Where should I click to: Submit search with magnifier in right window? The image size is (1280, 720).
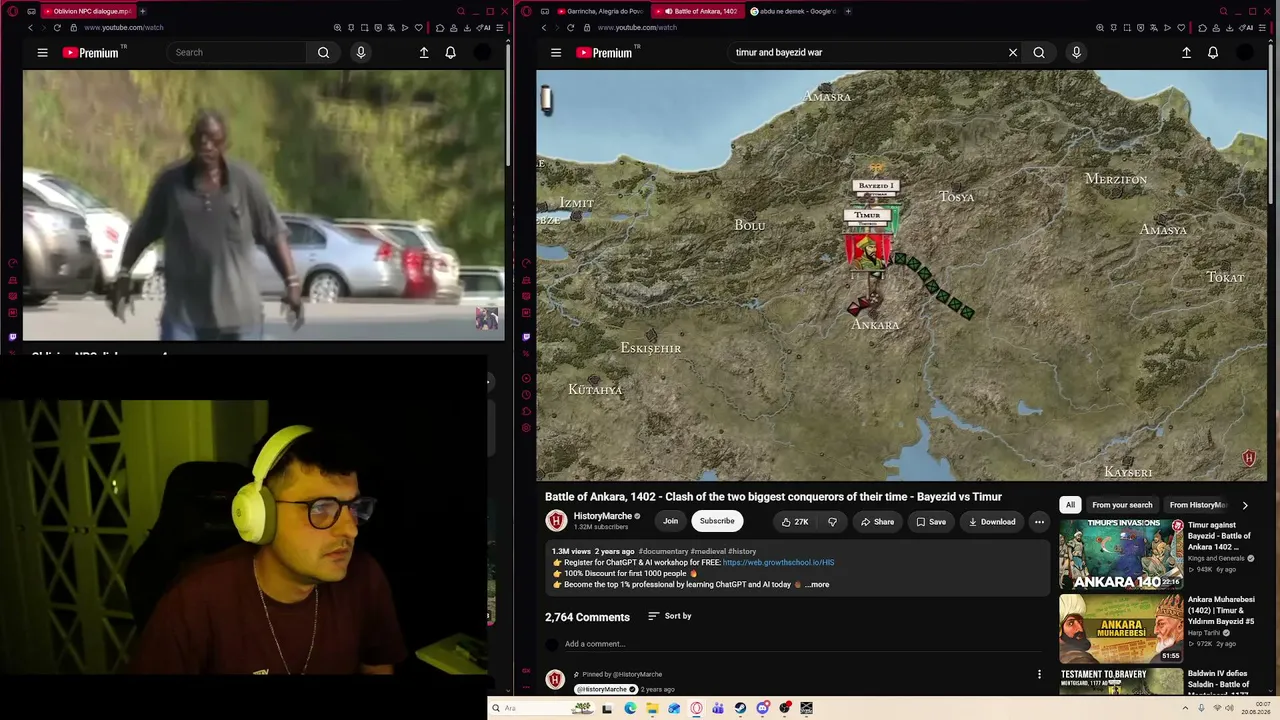1039,53
